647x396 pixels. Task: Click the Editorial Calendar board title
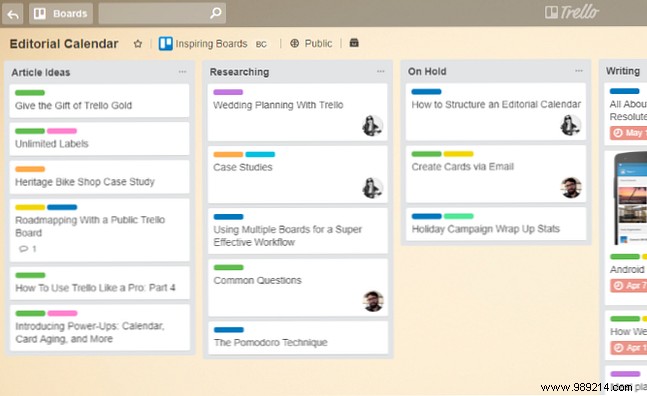click(64, 44)
